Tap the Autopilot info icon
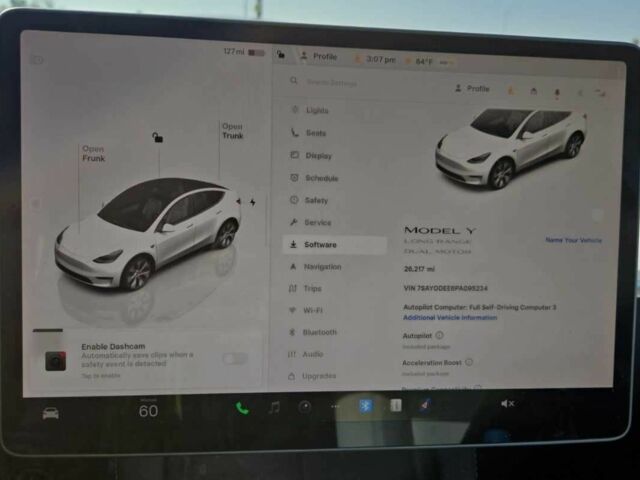Image resolution: width=640 pixels, height=480 pixels. click(439, 335)
